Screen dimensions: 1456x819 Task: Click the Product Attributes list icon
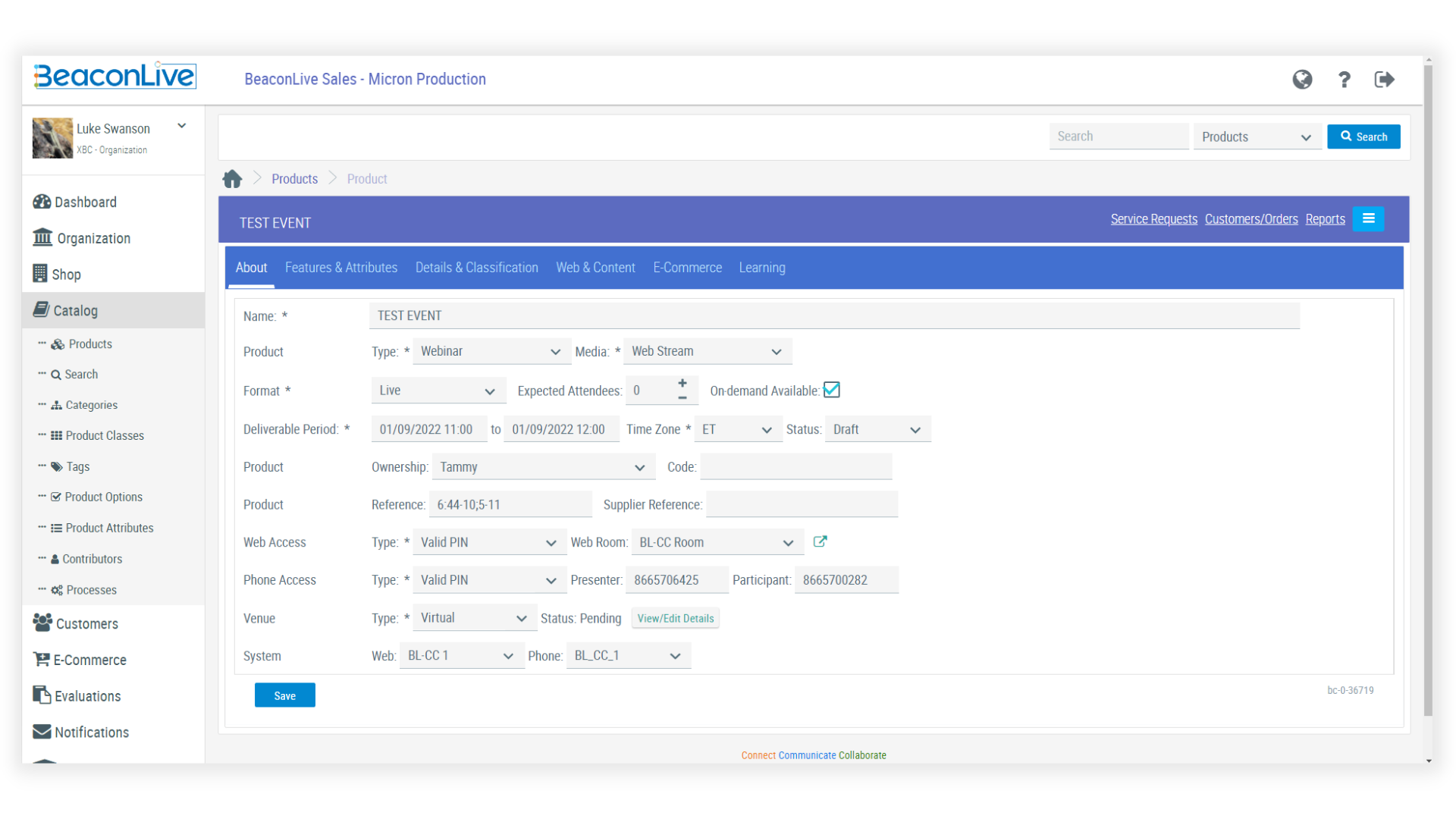[56, 529]
